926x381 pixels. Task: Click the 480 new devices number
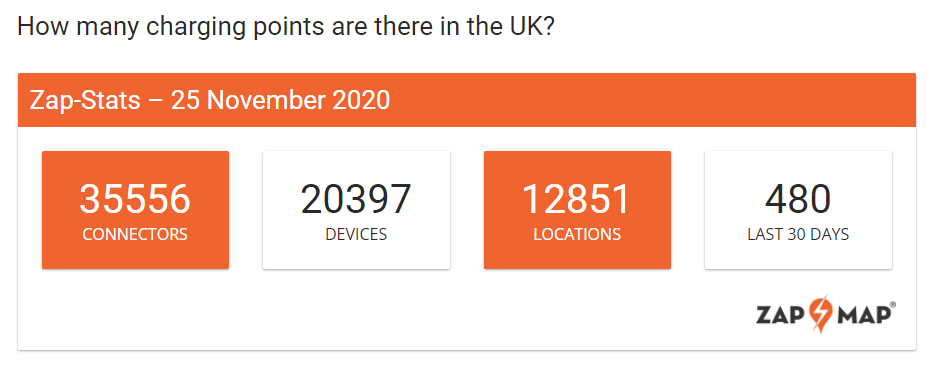click(x=798, y=199)
